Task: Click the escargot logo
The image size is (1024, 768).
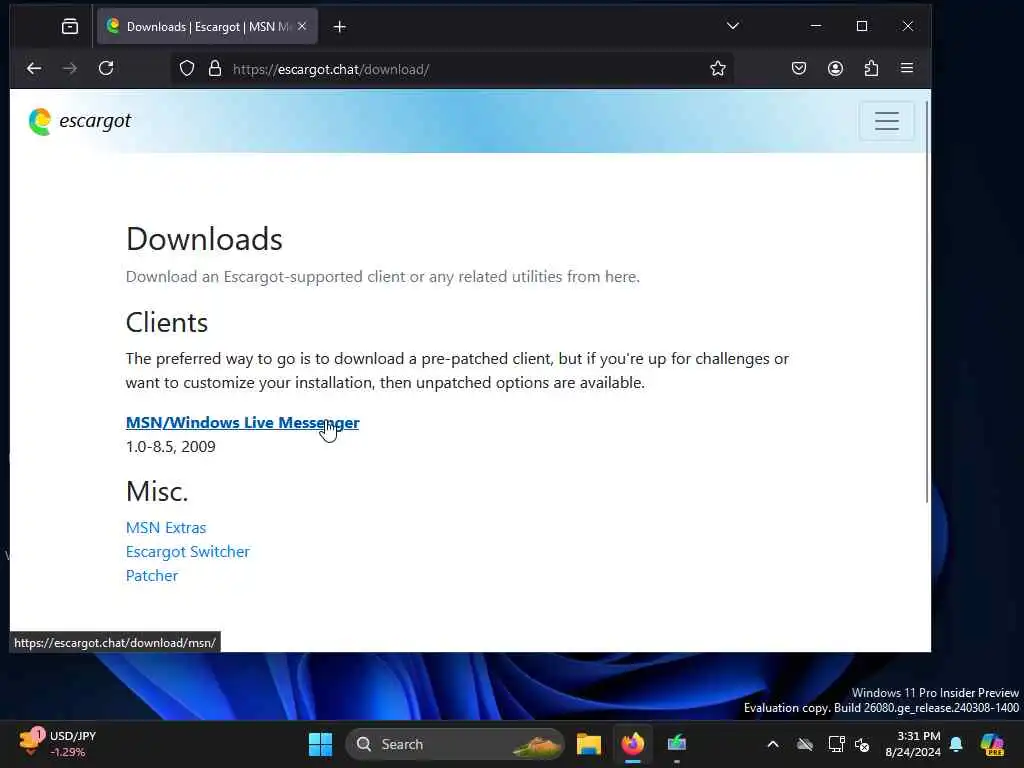Action: point(80,121)
